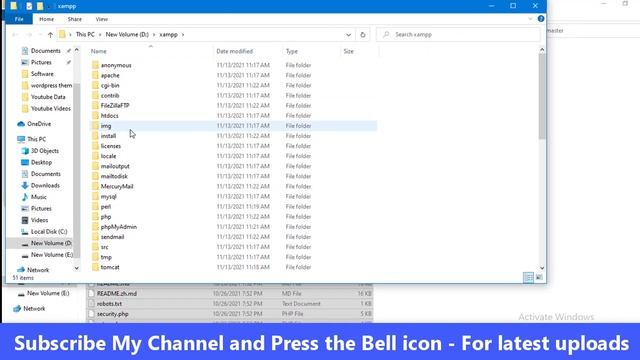640x360 pixels.
Task: Refresh the xampp folder view
Action: (362, 35)
